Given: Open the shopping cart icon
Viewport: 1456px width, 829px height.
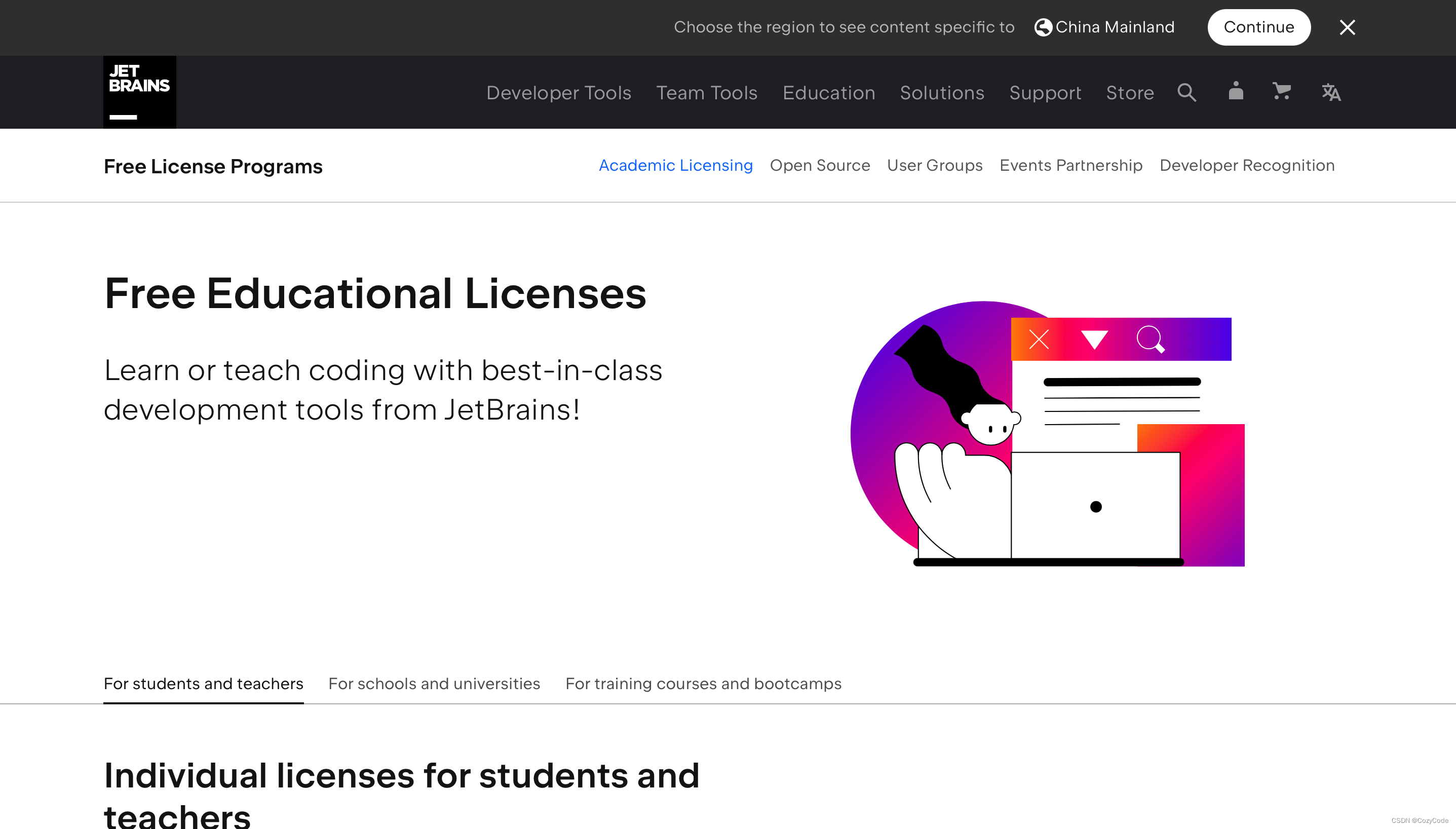Looking at the screenshot, I should click(1281, 91).
